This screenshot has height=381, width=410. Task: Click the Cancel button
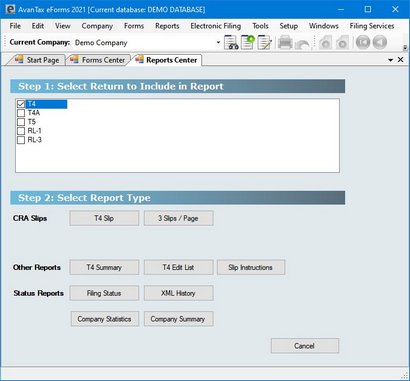point(305,346)
